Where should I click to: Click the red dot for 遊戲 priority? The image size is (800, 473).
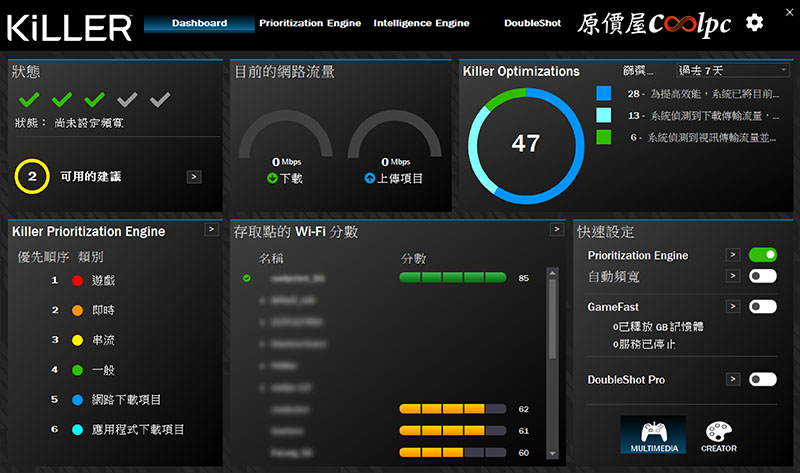pos(78,280)
